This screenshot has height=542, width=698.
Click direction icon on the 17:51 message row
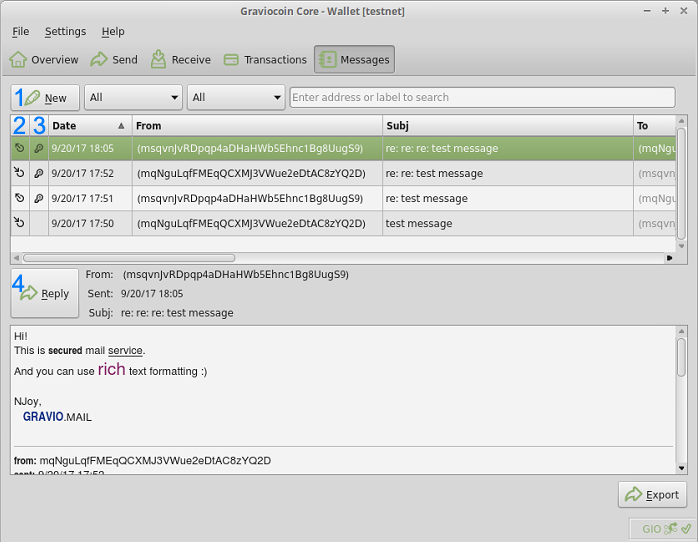(20, 198)
